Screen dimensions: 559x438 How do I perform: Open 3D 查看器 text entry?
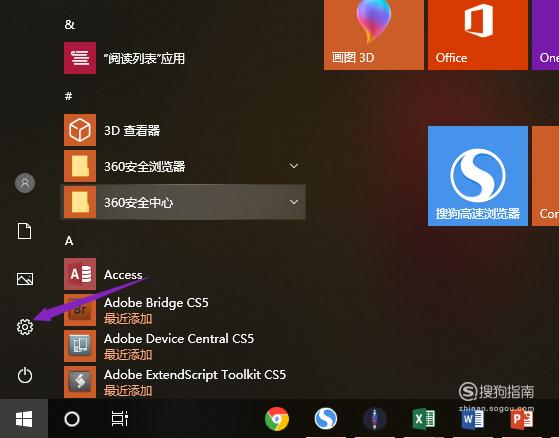tap(132, 130)
